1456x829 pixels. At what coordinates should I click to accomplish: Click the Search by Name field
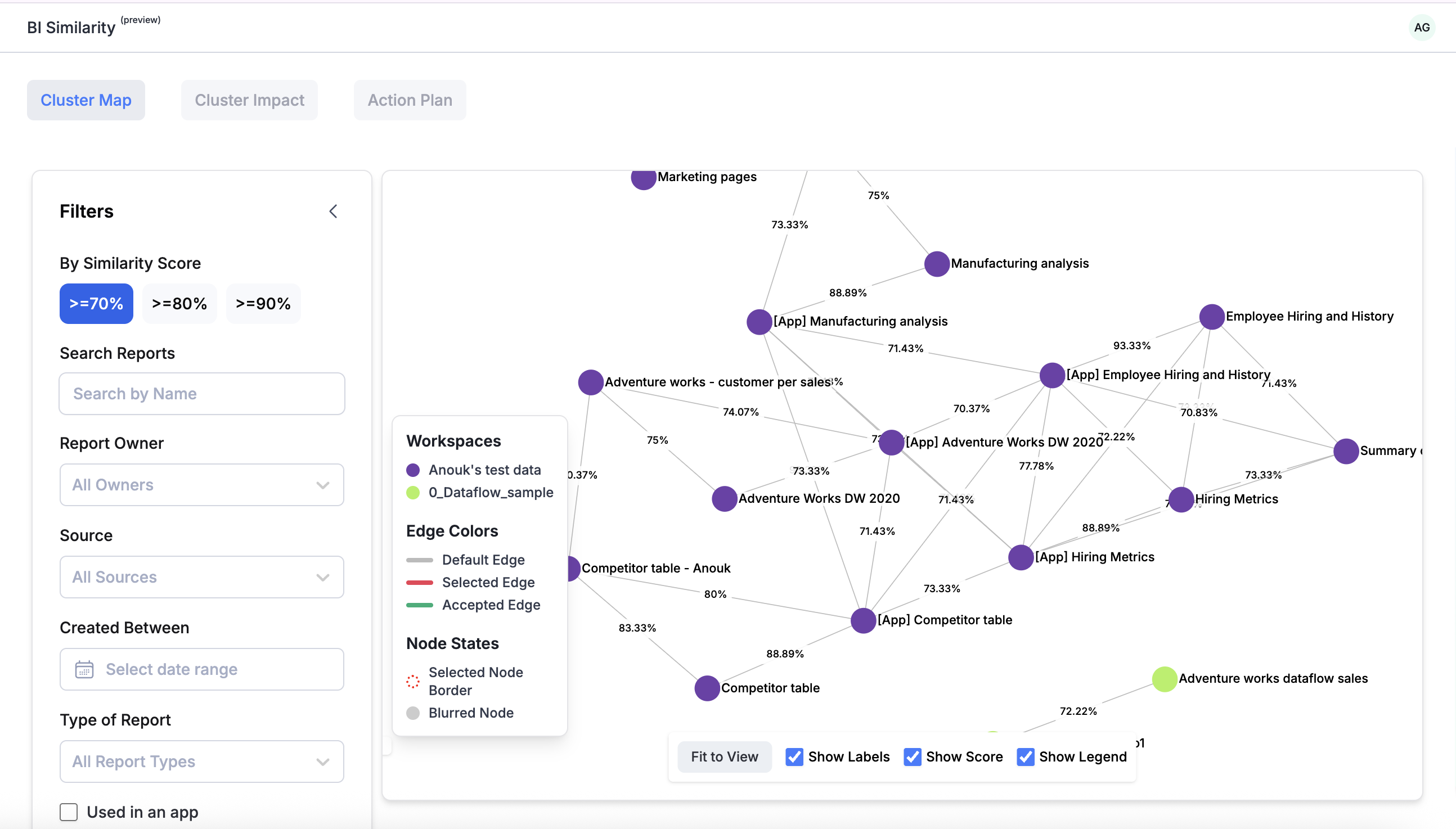(x=201, y=394)
